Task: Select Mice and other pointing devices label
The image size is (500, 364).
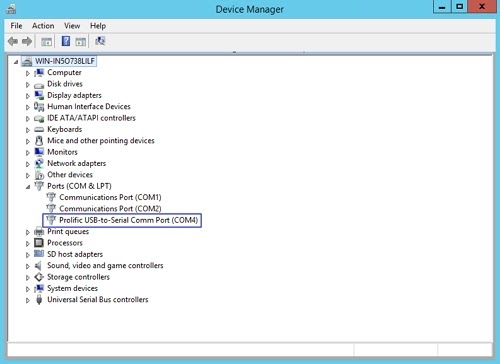Action: click(x=101, y=141)
